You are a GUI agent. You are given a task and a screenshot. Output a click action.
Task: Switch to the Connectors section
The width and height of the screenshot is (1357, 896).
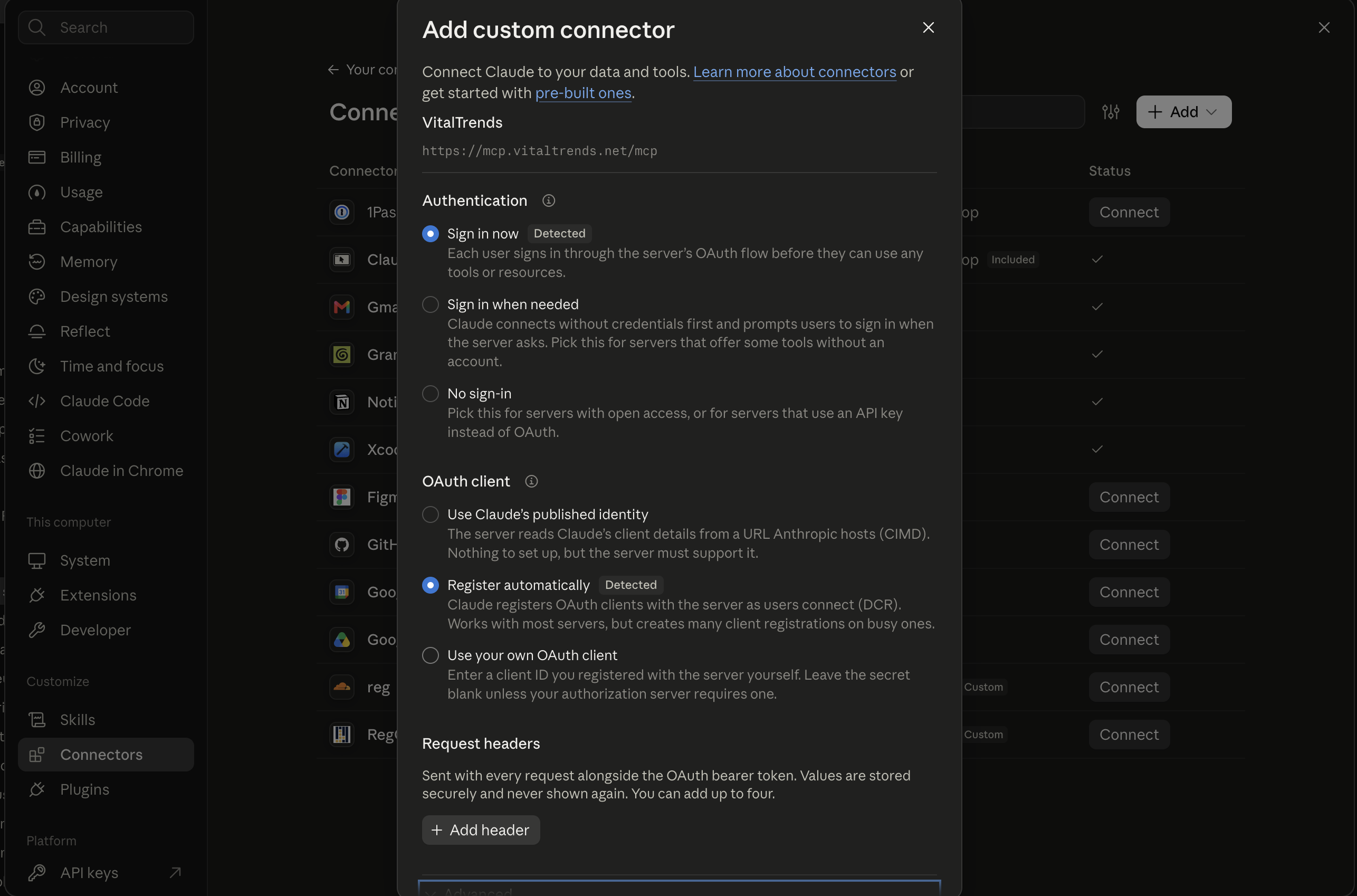pos(106,754)
